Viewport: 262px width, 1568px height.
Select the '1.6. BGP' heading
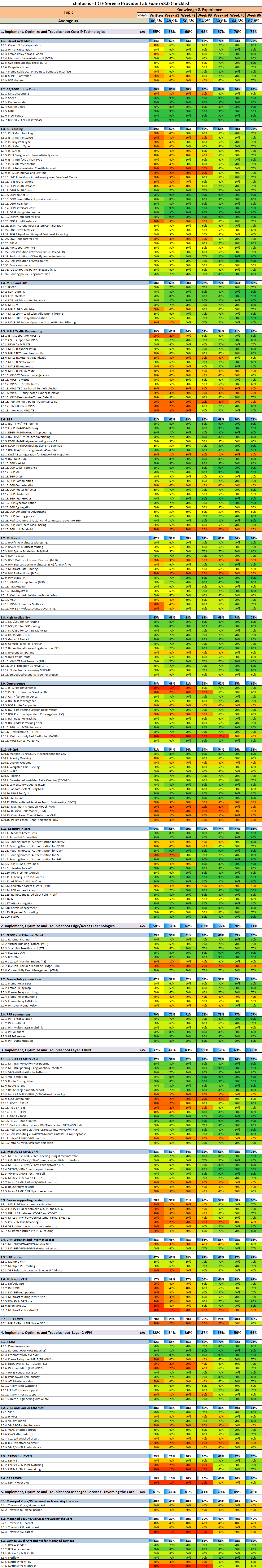point(68,419)
